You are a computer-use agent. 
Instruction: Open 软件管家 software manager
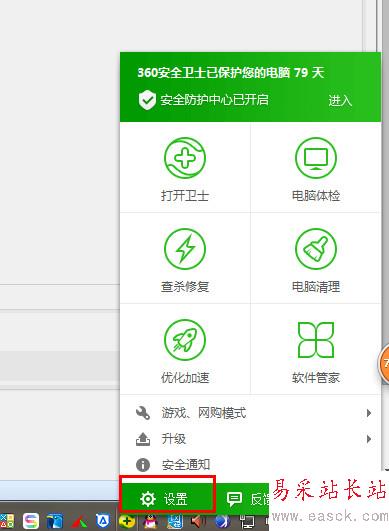pos(316,340)
